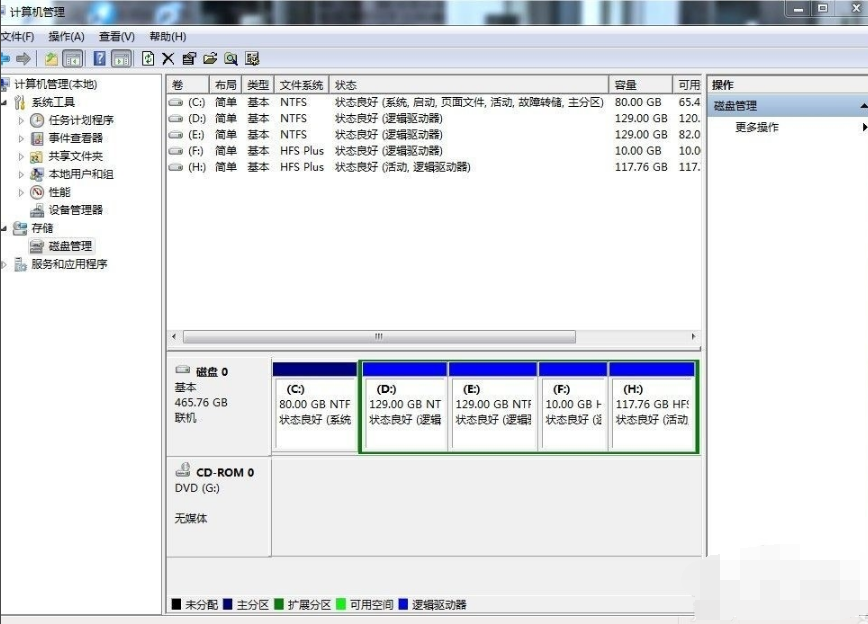The width and height of the screenshot is (868, 624).
Task: Expand the 更多操作 submenu arrow
Action: 864,128
